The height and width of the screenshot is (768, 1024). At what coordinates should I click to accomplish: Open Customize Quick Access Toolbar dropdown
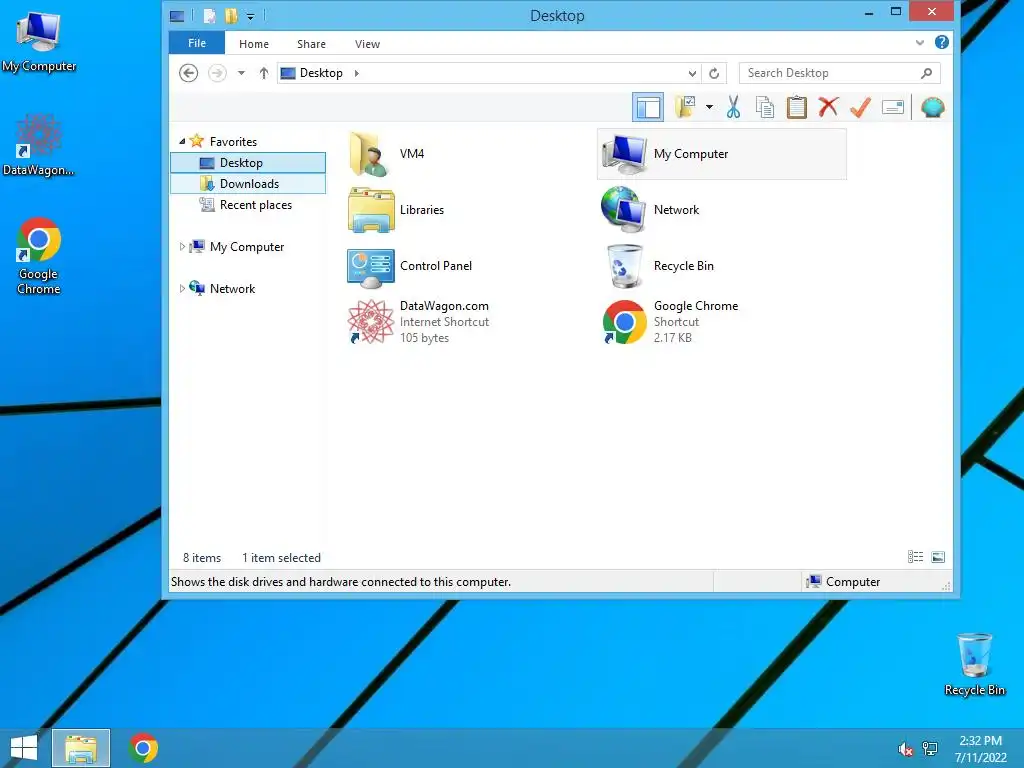(250, 16)
